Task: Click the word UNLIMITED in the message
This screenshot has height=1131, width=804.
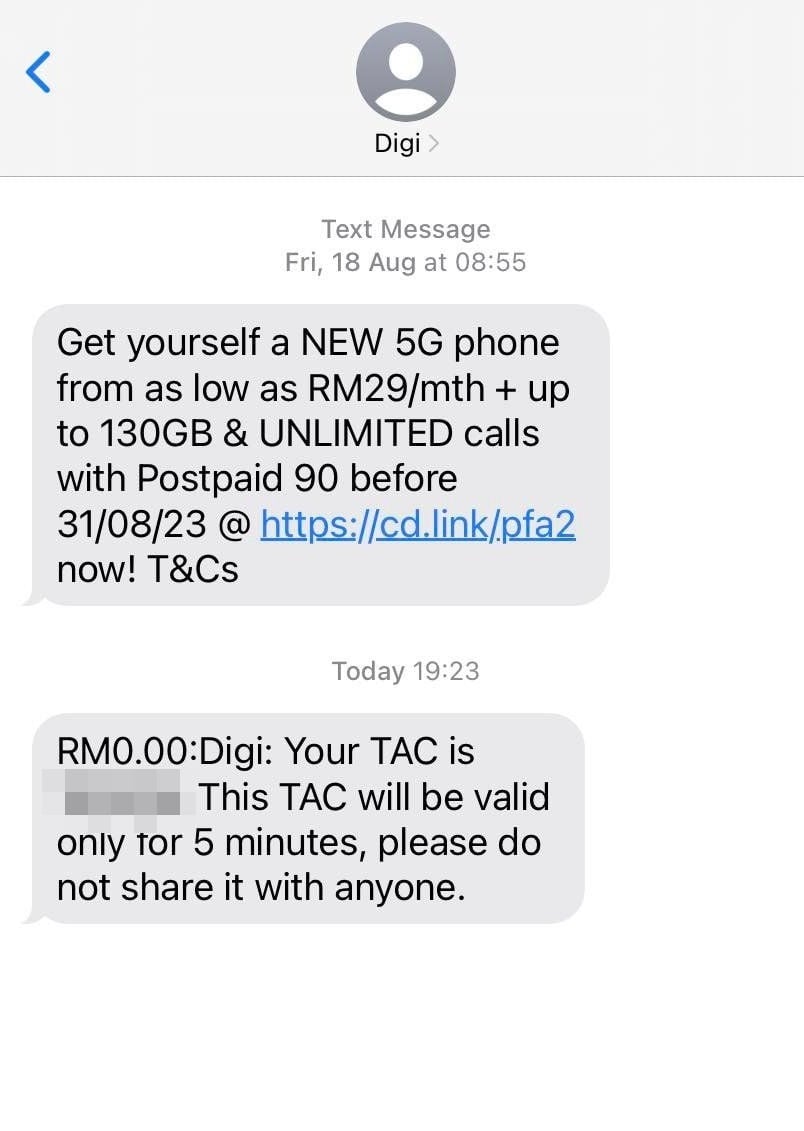Action: point(355,434)
